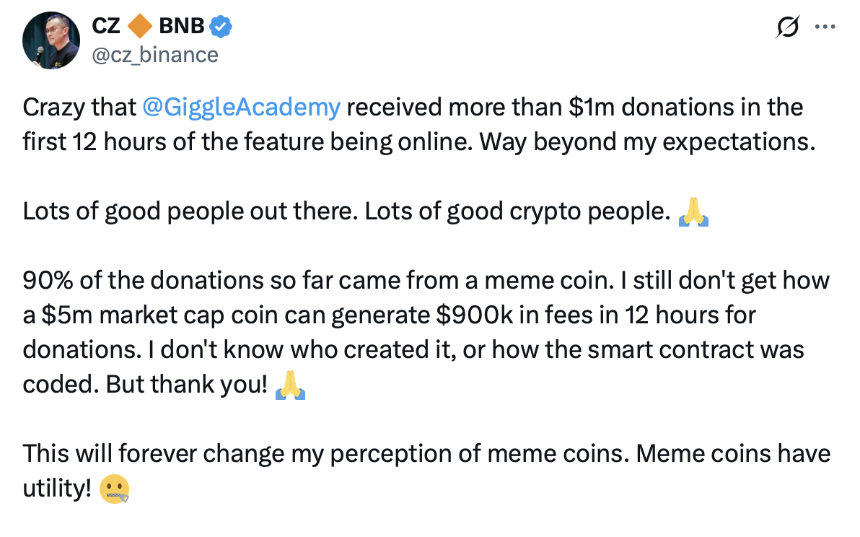Click the "CZ" display name
Image resolution: width=860 pixels, height=537 pixels.
click(106, 27)
